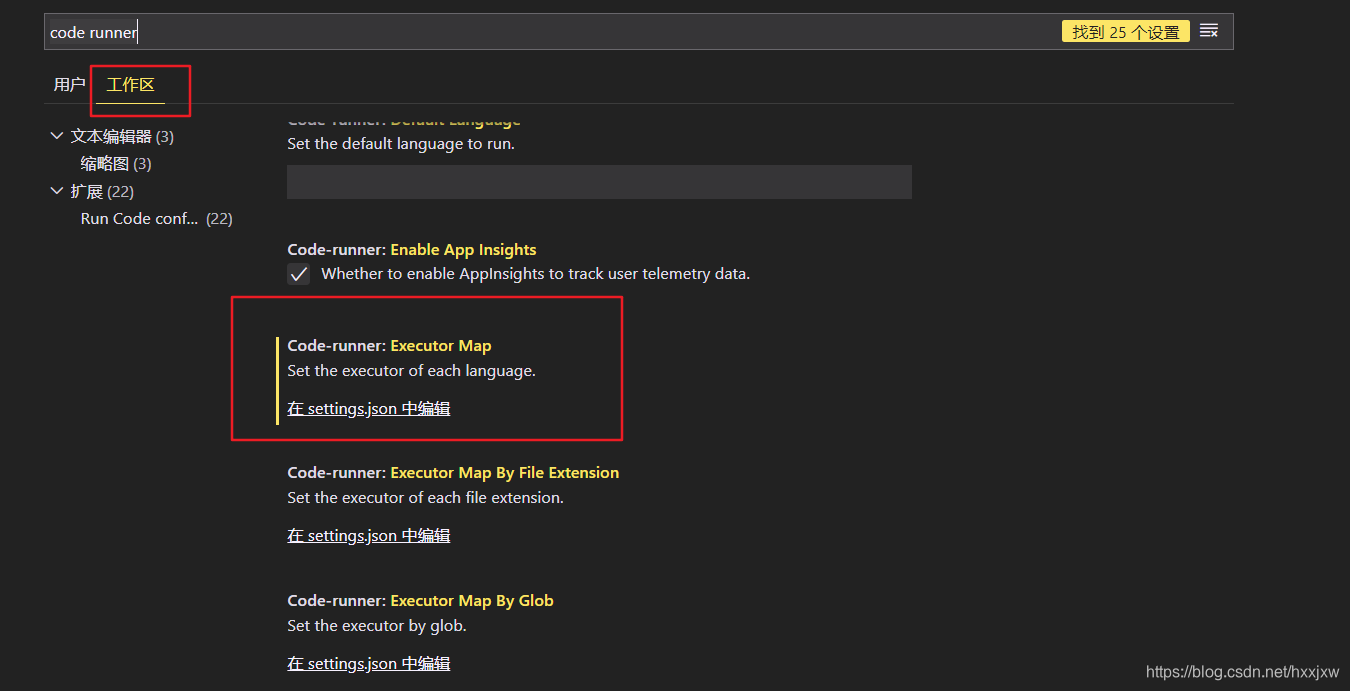Screen dimensions: 1350x691
Task: Click the code runner search field
Action: coord(638,32)
